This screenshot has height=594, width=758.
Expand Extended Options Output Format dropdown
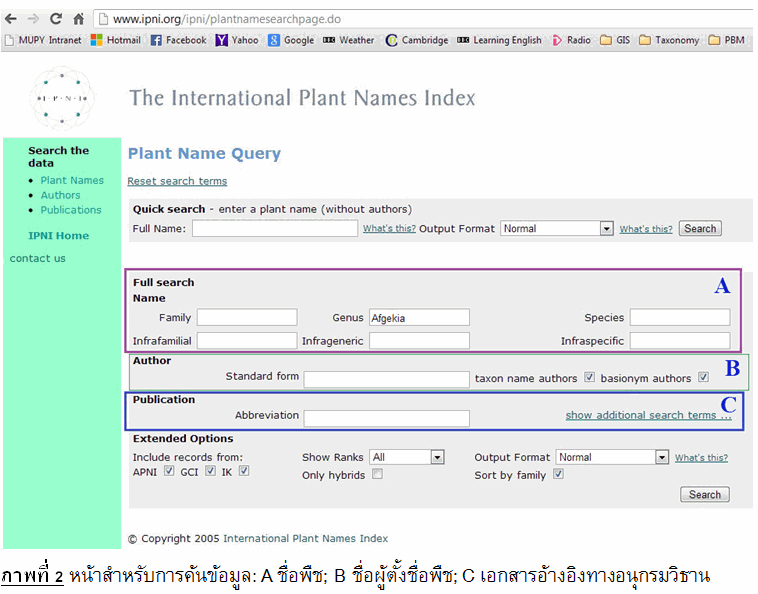(611, 457)
